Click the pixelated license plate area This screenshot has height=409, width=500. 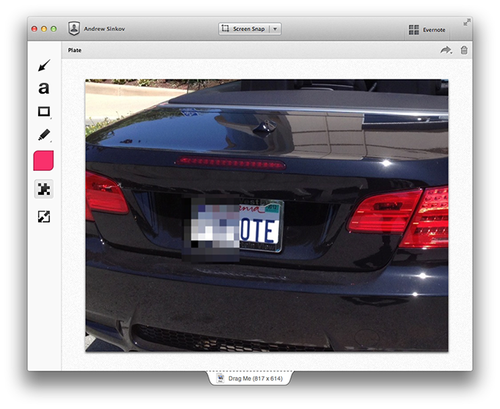pyautogui.click(x=211, y=229)
